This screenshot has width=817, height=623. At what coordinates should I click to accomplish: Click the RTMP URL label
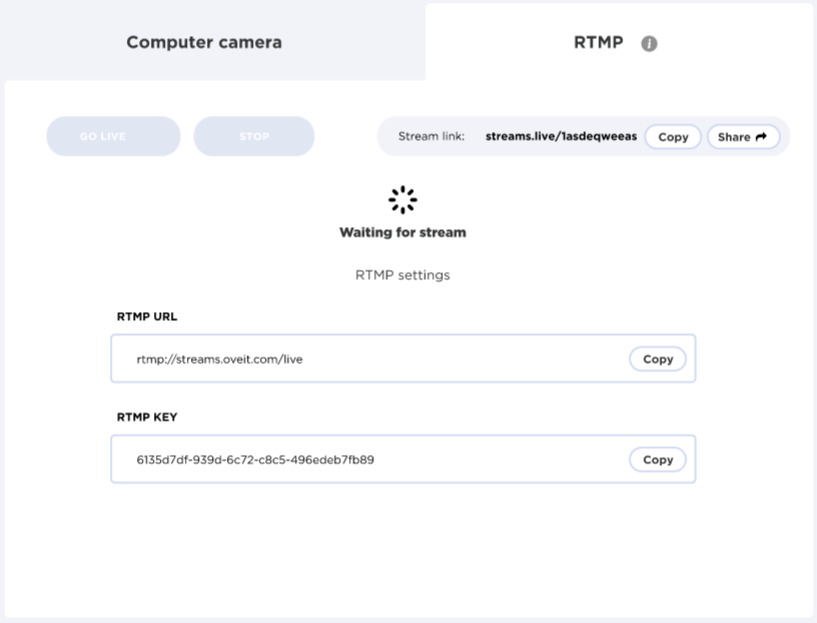click(x=147, y=317)
